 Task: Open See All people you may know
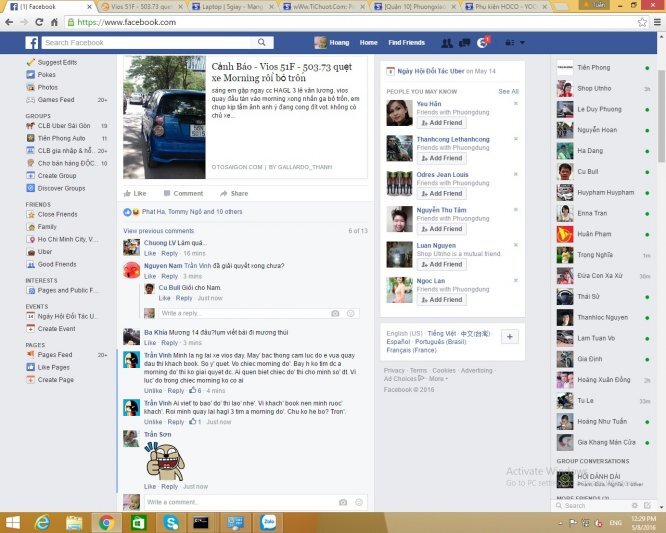pyautogui.click(x=508, y=92)
